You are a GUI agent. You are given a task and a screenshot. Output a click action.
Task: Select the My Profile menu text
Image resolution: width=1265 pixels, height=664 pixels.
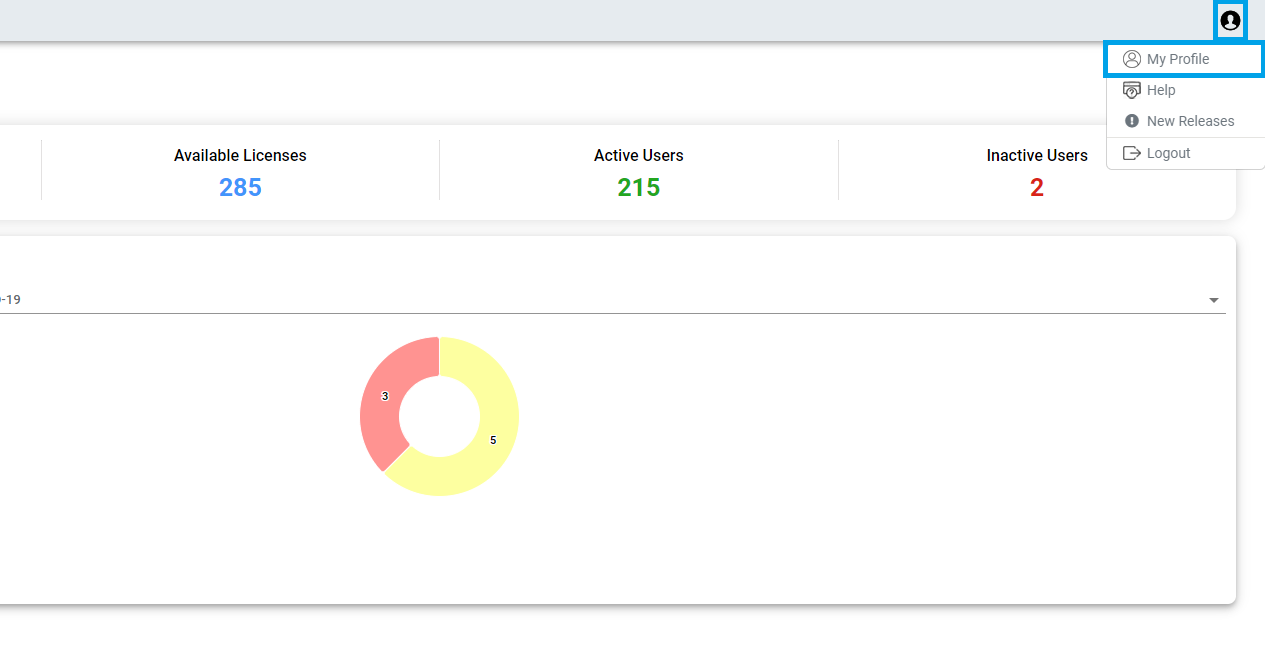tap(1178, 59)
